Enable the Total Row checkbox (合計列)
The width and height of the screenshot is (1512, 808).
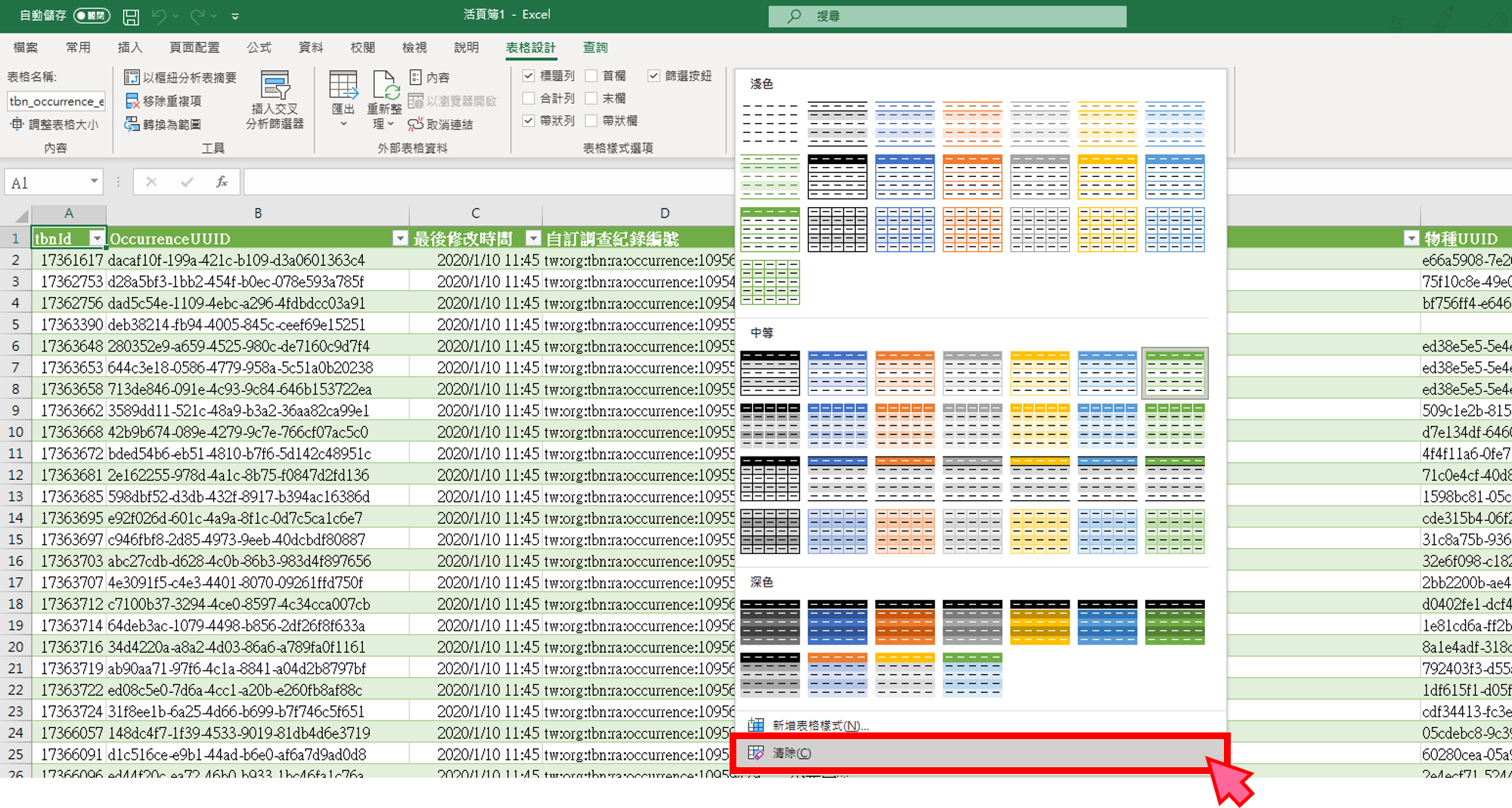(529, 98)
